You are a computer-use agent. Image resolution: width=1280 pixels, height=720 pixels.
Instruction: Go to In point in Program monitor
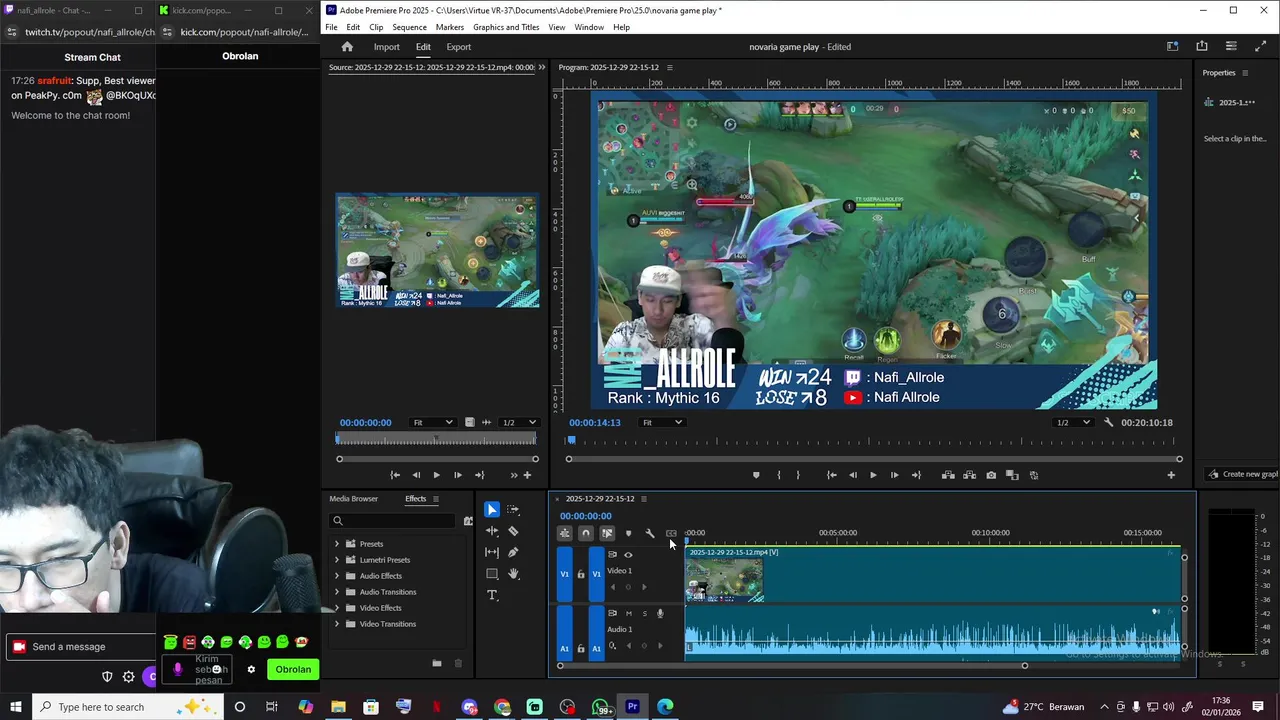tap(831, 475)
